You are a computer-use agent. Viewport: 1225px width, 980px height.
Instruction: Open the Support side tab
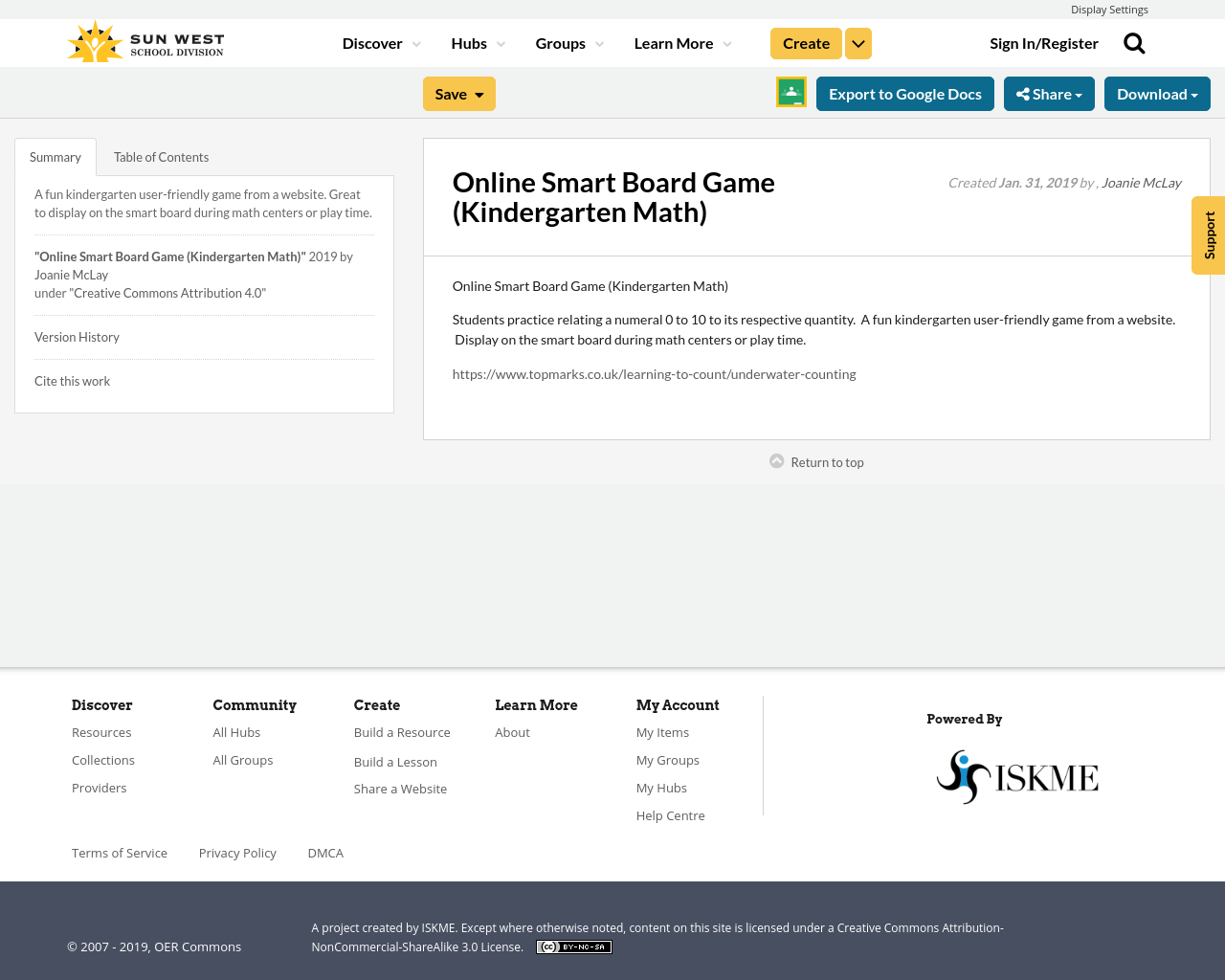(x=1209, y=235)
